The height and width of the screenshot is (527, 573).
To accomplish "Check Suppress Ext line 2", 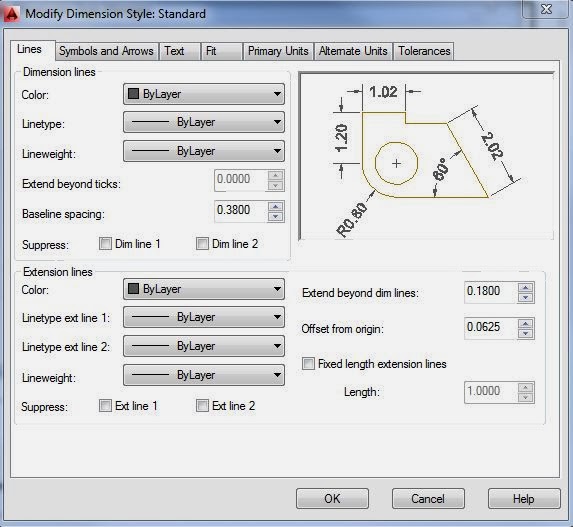I will pos(202,405).
